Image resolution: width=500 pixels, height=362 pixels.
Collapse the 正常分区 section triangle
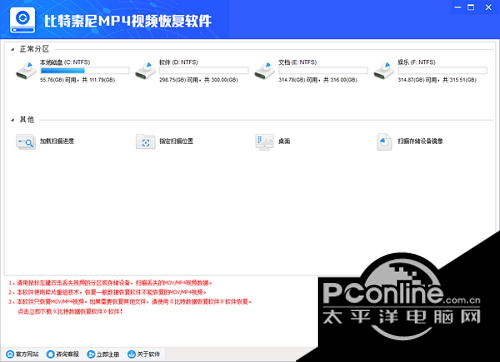[x=13, y=50]
